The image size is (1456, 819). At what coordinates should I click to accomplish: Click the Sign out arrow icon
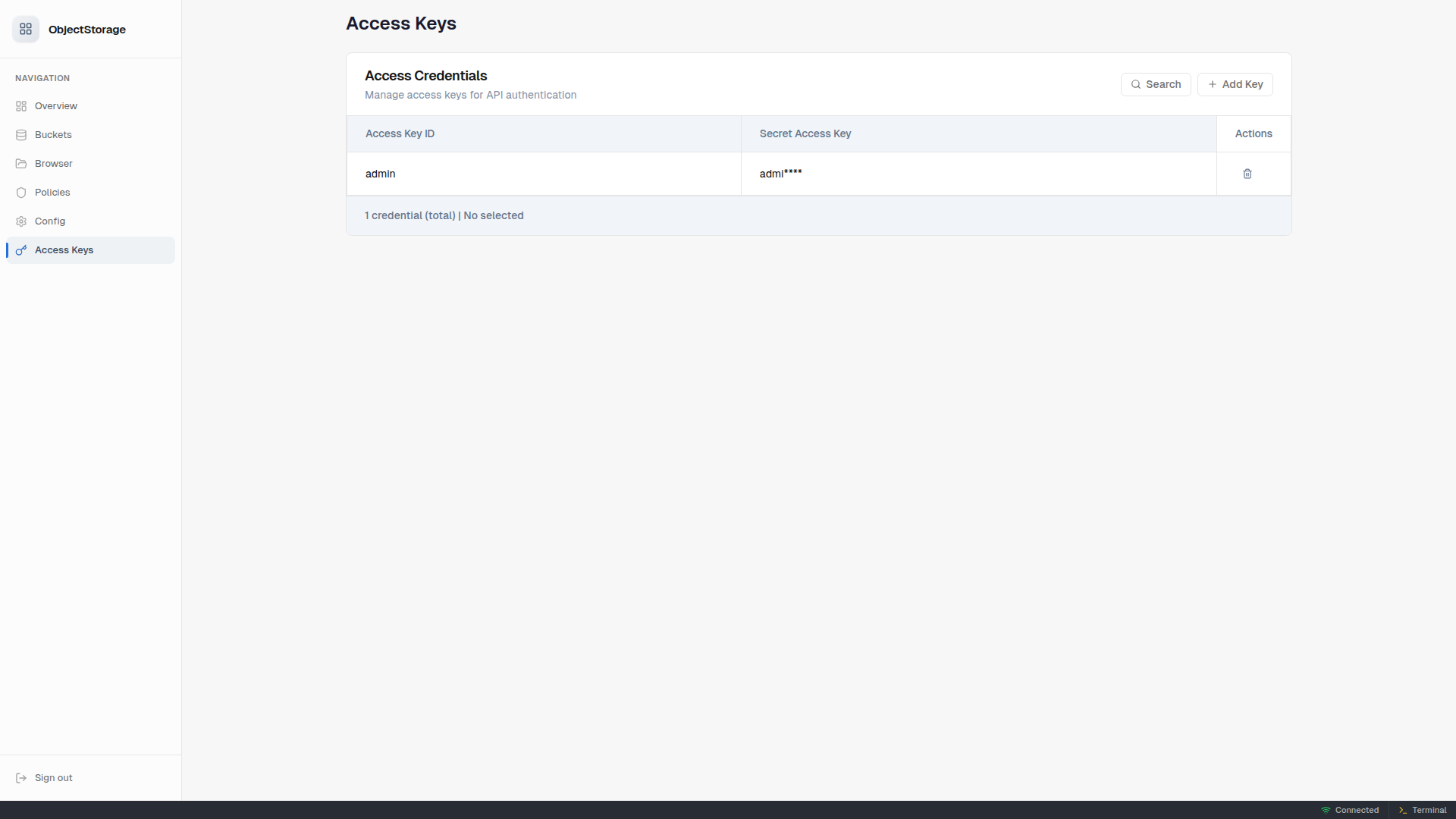(21, 778)
